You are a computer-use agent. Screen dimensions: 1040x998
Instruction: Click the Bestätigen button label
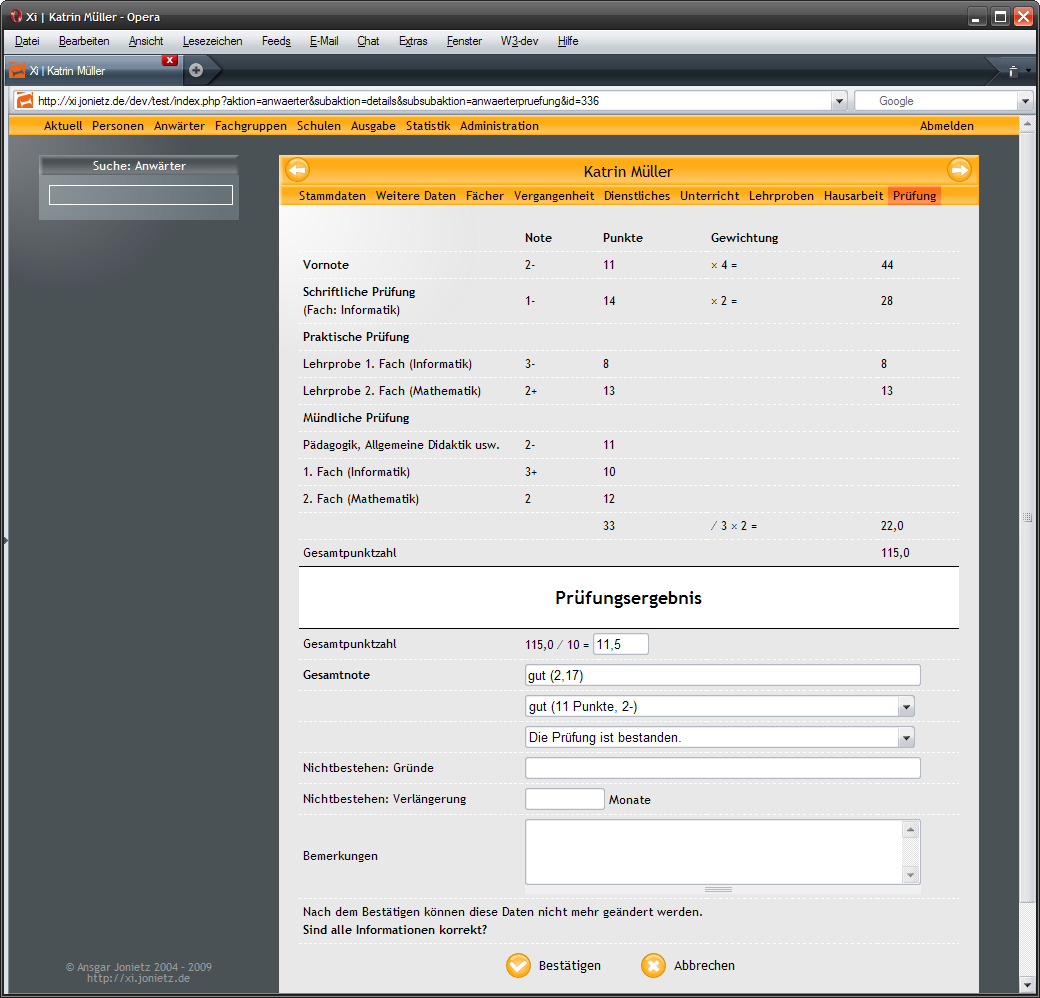coord(570,966)
